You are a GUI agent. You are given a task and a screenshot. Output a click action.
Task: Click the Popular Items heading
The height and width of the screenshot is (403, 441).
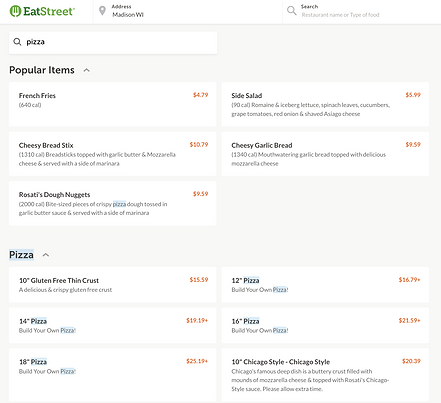[42, 70]
